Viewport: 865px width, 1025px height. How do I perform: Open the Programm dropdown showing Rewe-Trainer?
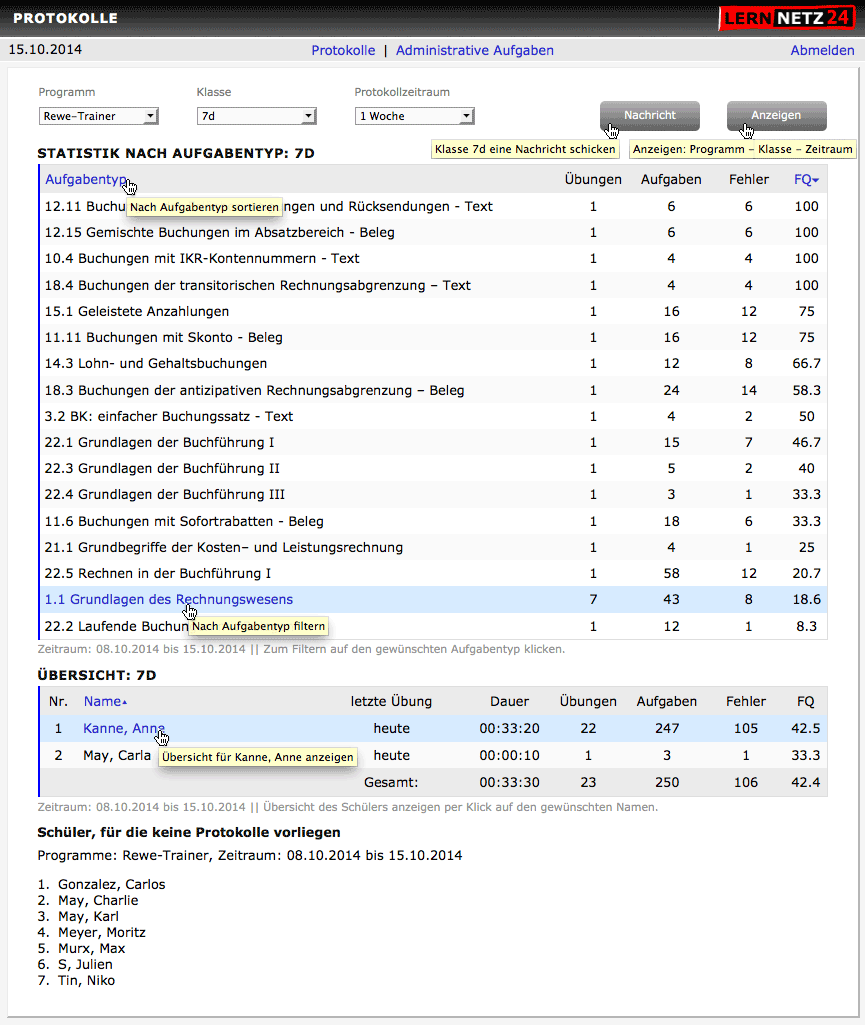pyautogui.click(x=99, y=116)
